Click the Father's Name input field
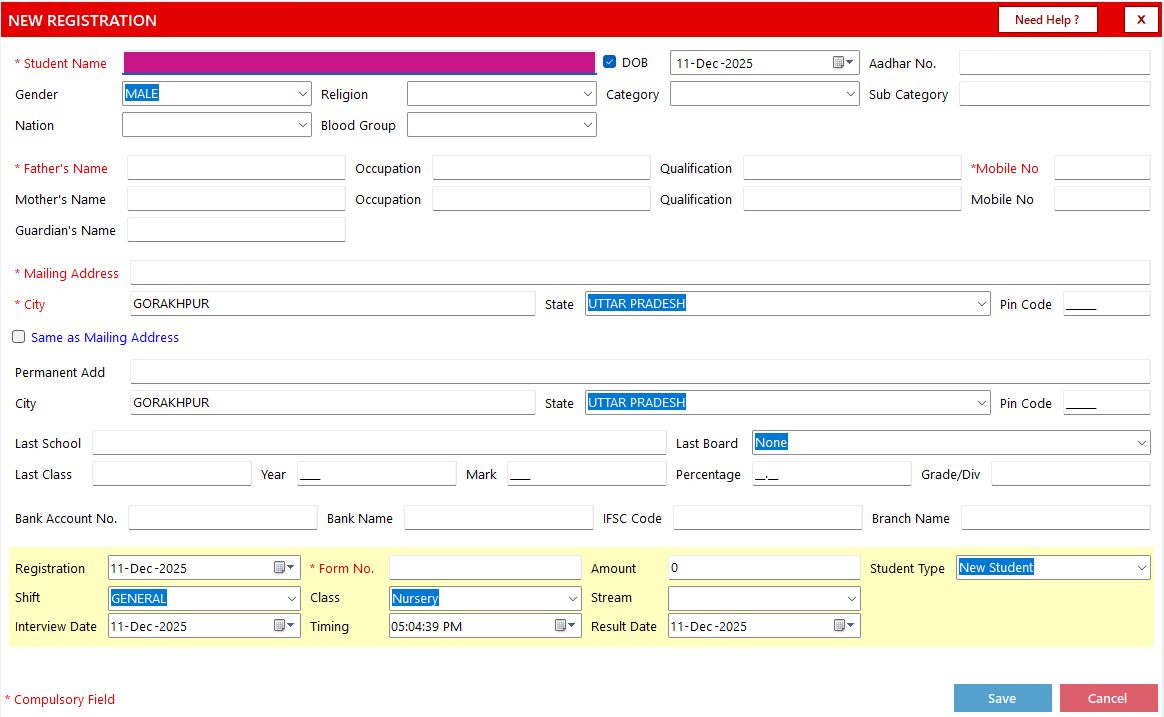The height and width of the screenshot is (717, 1164). click(236, 168)
